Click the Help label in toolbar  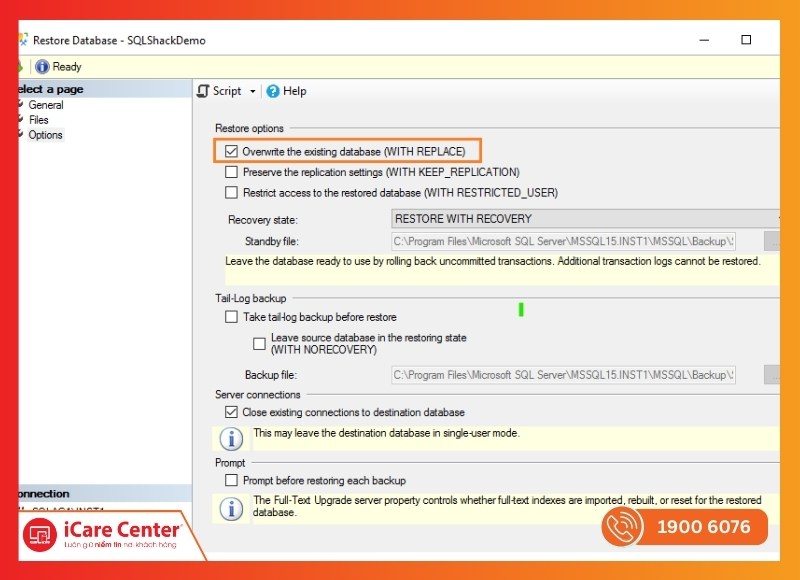tap(294, 91)
